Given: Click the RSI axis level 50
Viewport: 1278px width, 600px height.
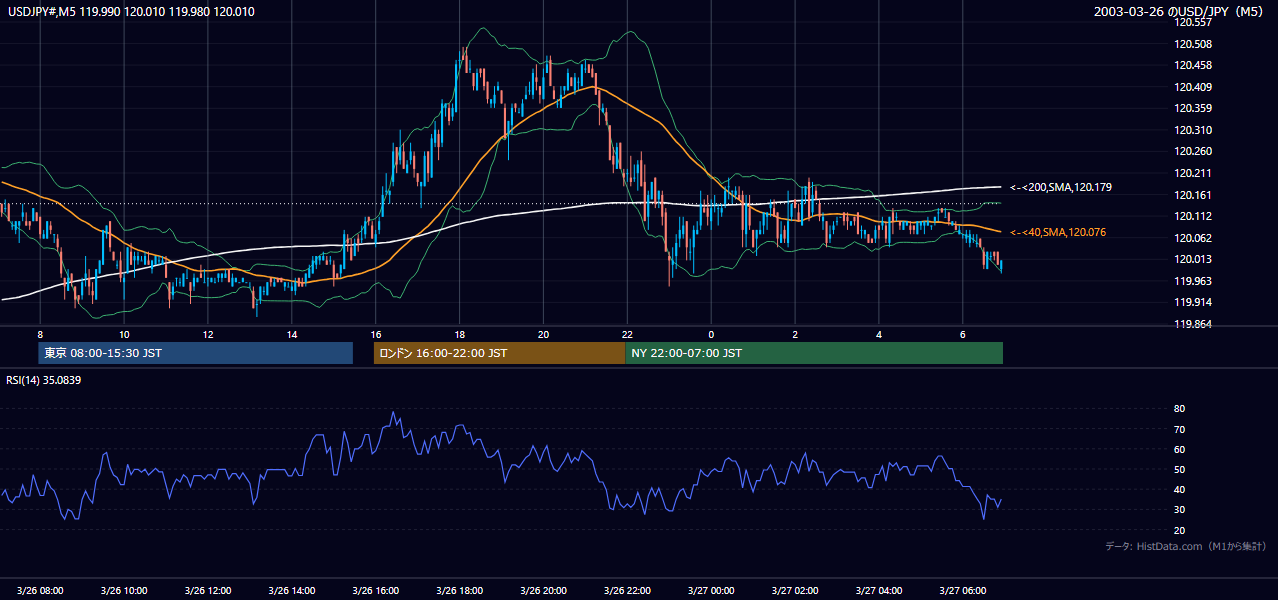Looking at the screenshot, I should (1179, 469).
